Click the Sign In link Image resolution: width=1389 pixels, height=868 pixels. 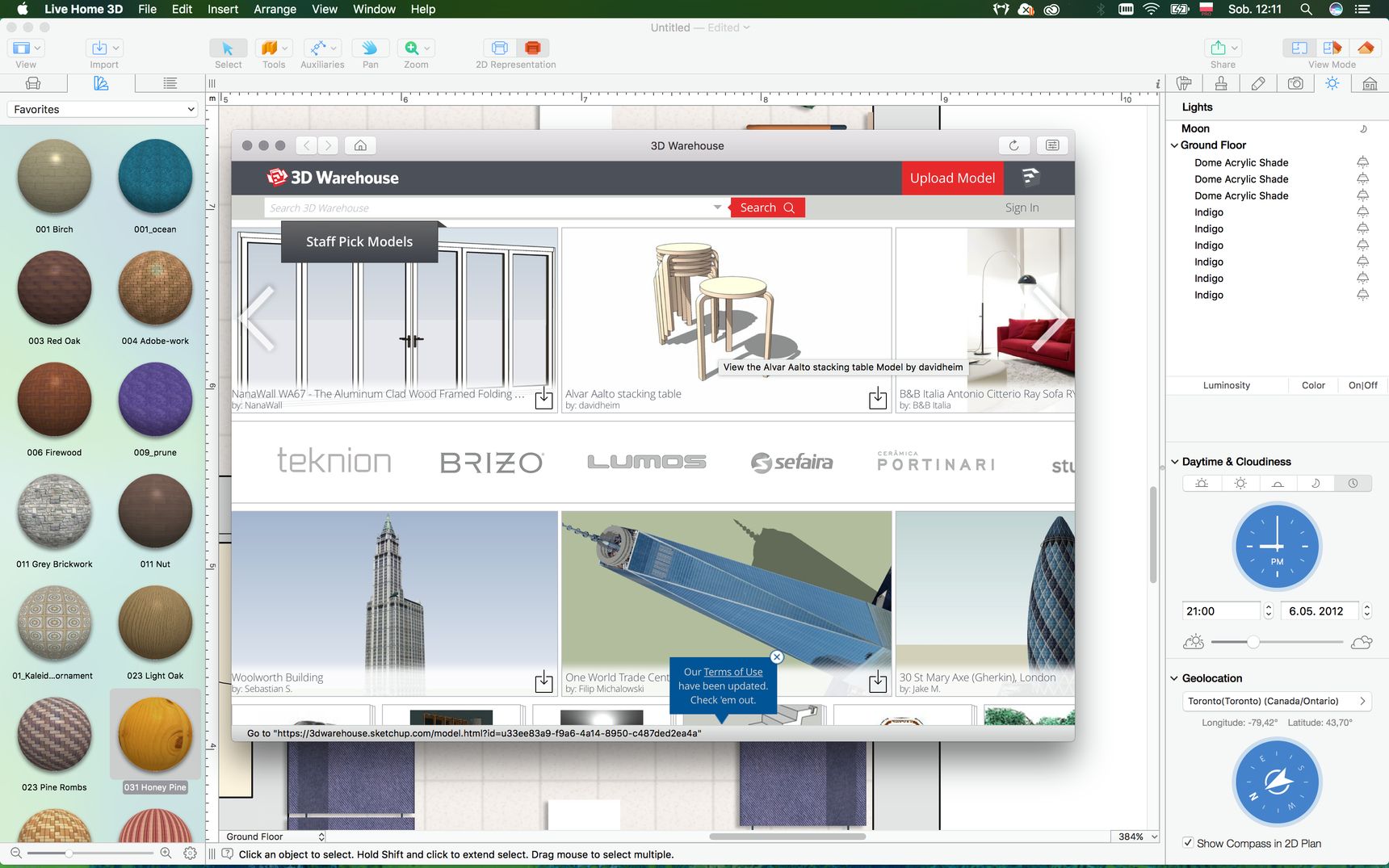(x=1022, y=208)
